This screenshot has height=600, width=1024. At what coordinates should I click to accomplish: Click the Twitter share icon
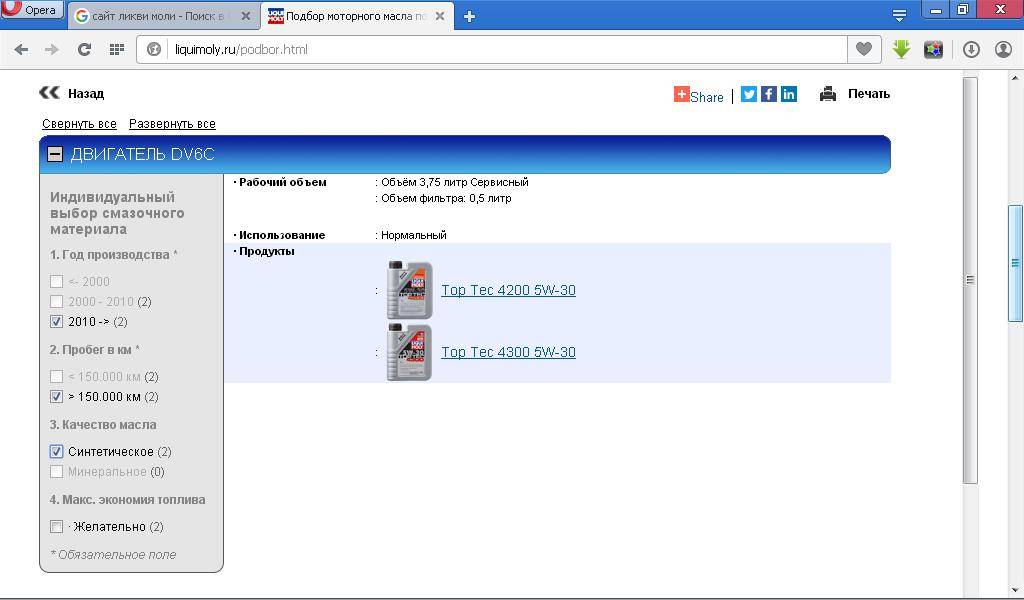(x=748, y=94)
